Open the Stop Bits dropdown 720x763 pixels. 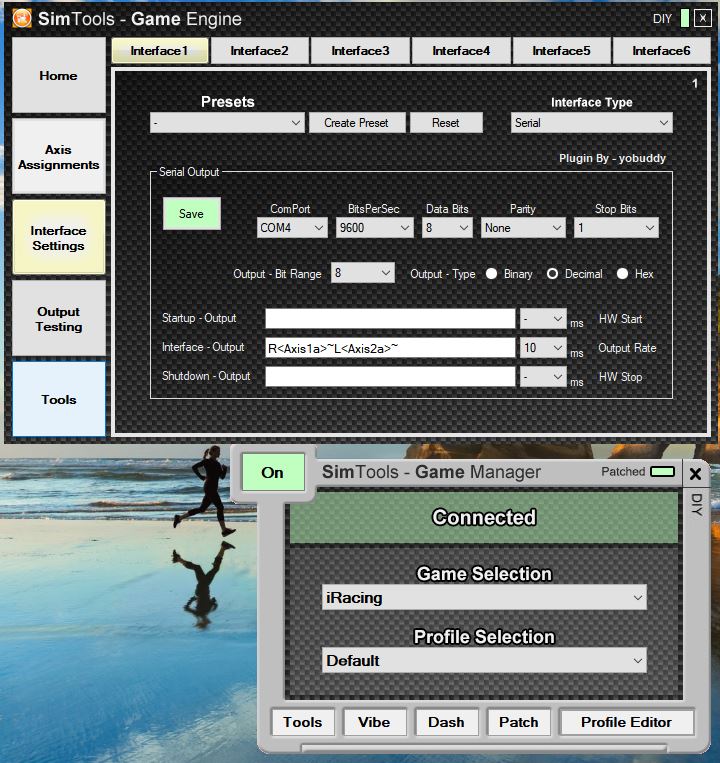coord(616,228)
